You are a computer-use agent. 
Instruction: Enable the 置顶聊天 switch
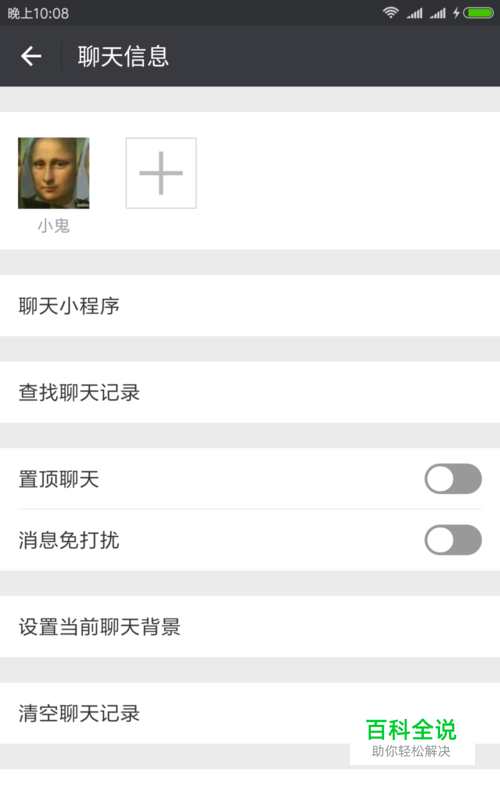click(x=453, y=479)
